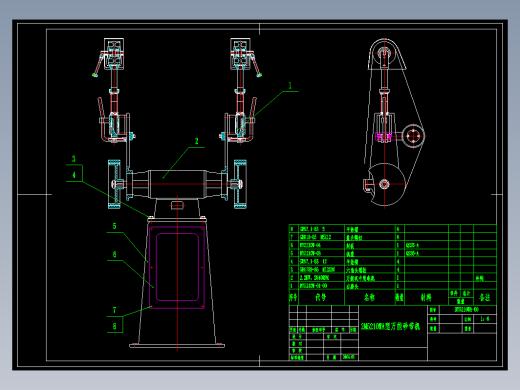Click part balloon number 2

click(x=196, y=141)
